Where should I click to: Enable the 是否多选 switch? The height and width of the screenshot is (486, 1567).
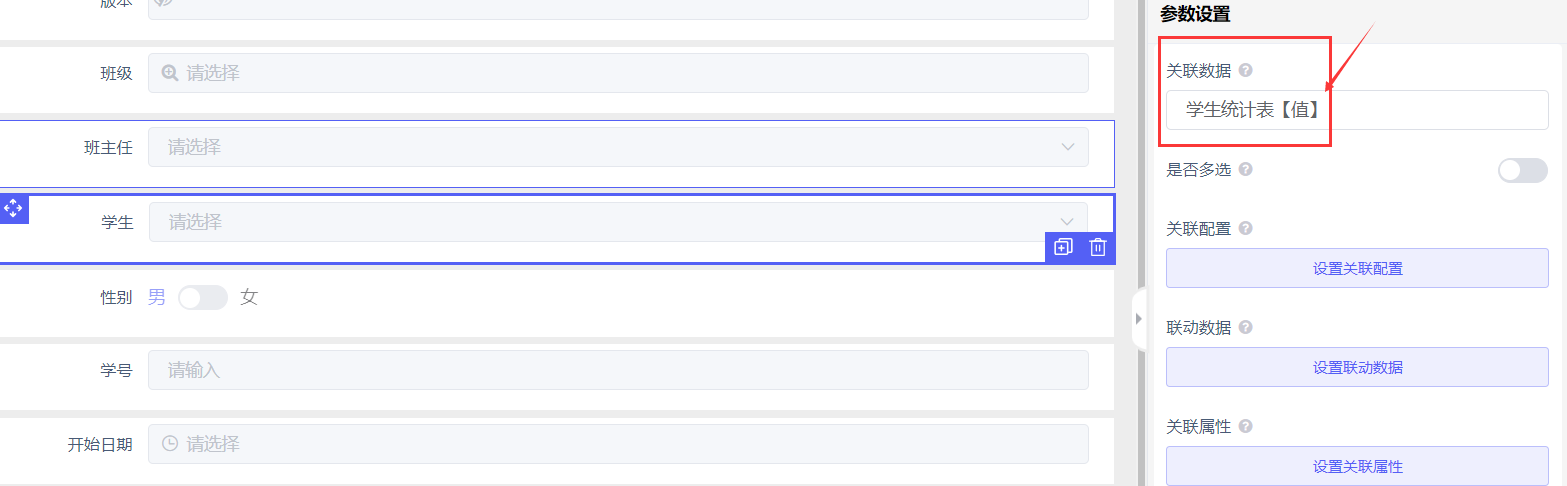pos(1522,170)
